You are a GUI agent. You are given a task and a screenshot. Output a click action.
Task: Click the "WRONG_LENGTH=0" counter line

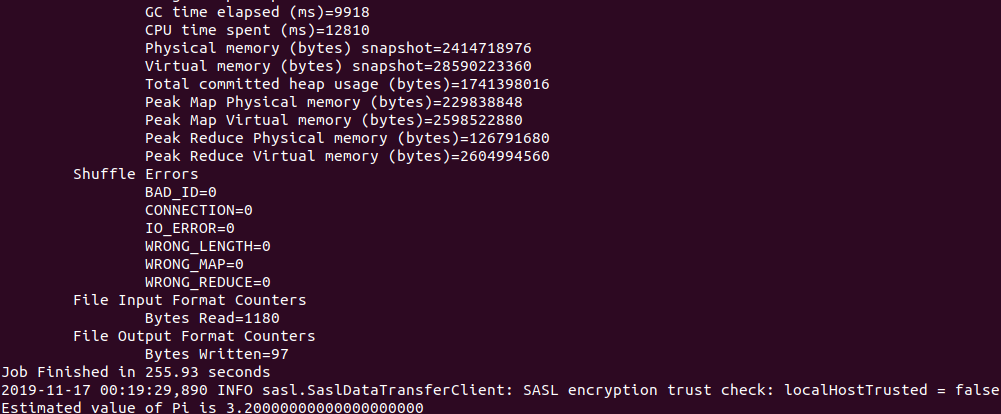coord(208,246)
